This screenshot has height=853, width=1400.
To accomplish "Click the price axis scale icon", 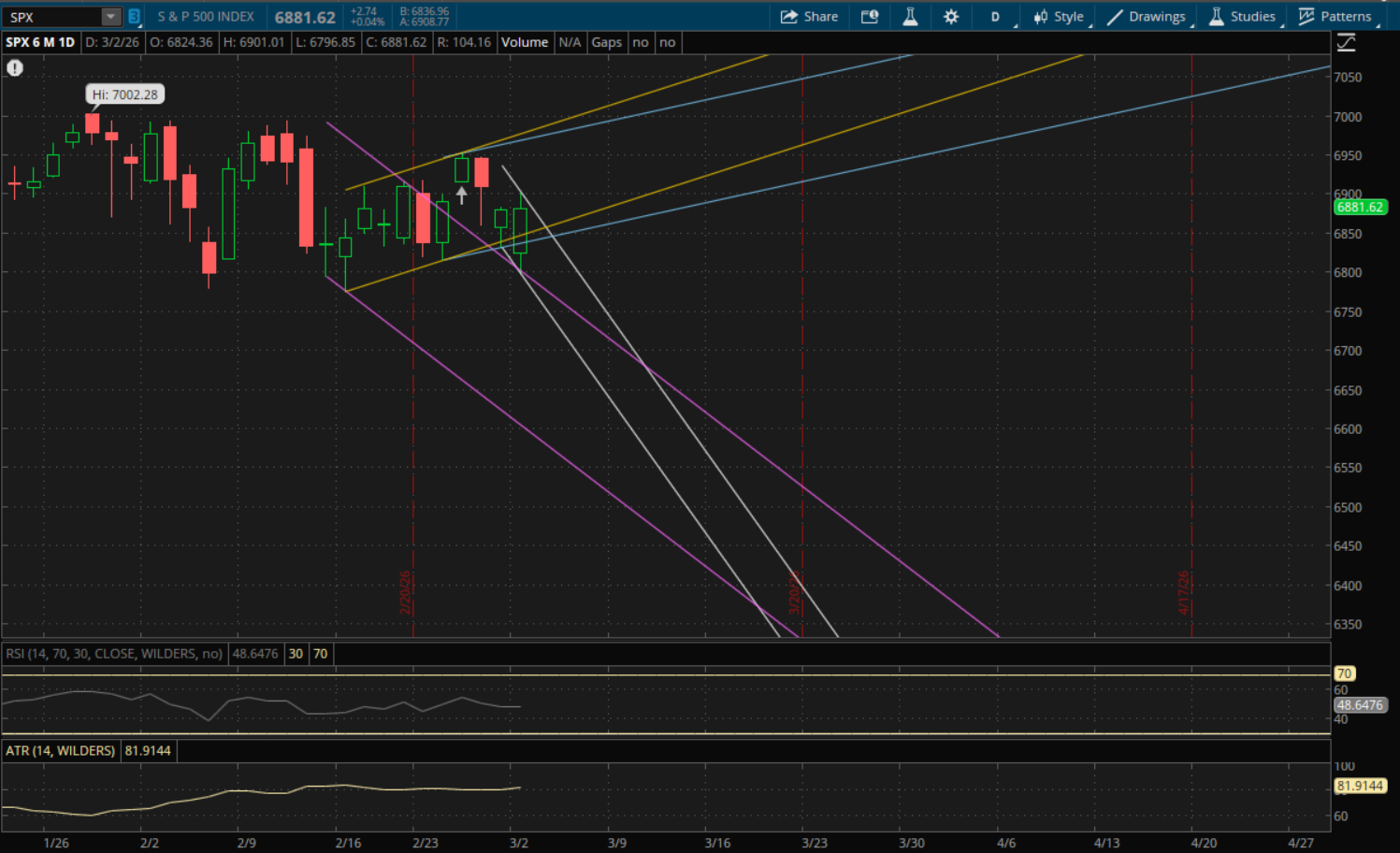I will tap(1346, 42).
